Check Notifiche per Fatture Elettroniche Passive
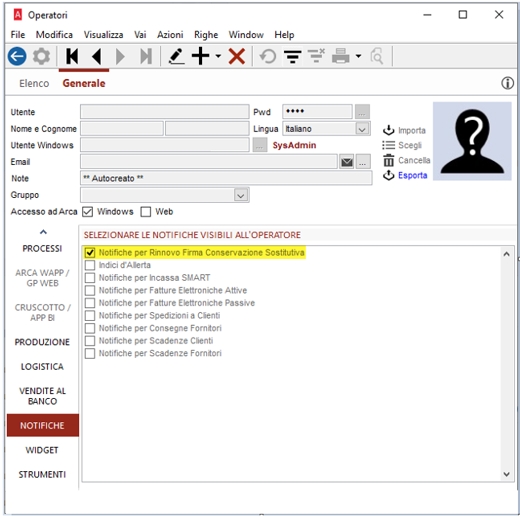The width and height of the screenshot is (520, 517). 90,303
